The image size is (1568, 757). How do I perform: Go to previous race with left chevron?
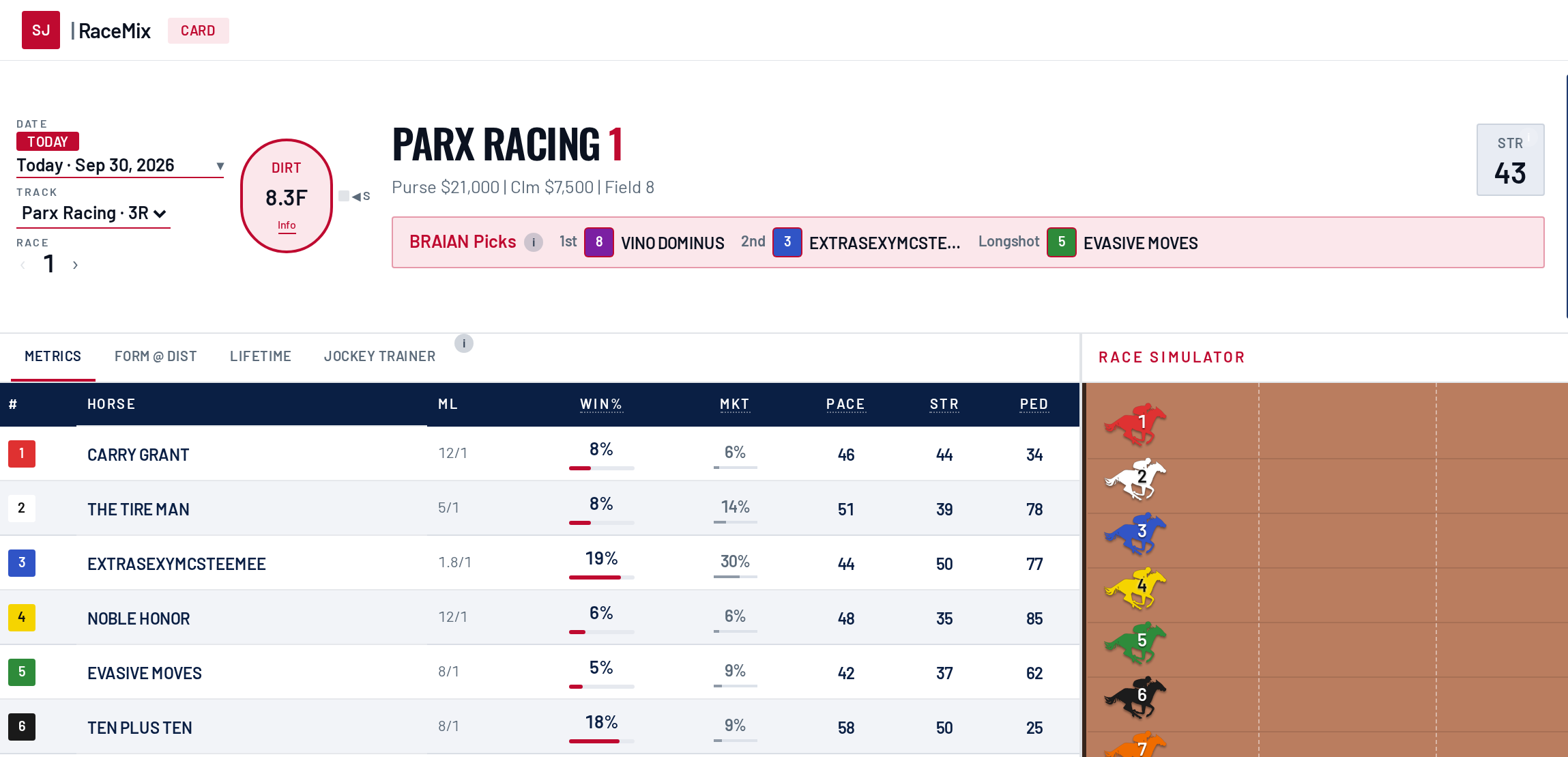[23, 265]
